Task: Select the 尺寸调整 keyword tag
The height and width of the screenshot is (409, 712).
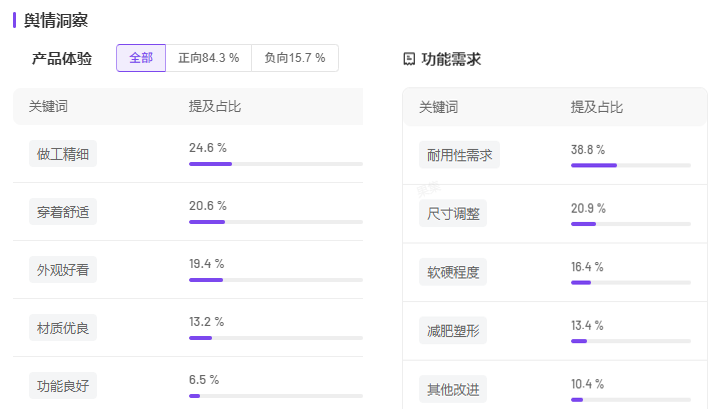Action: pos(453,213)
